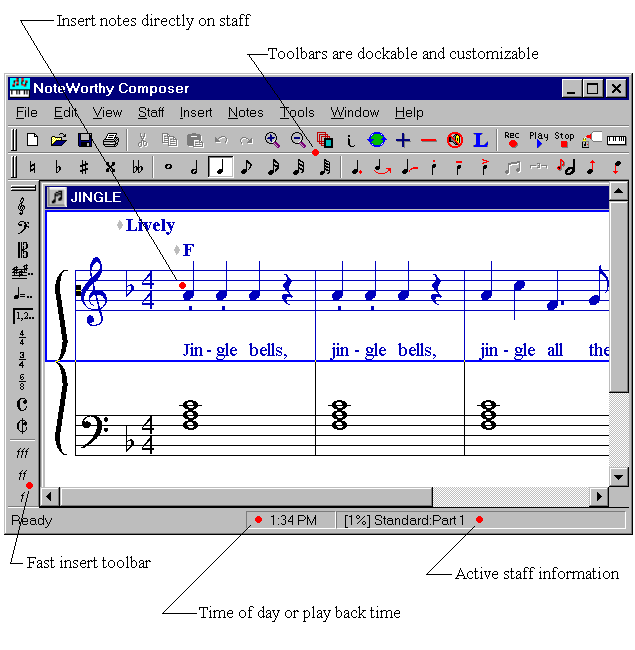
Task: Insert 3/4 time signature from side toolbar
Action: (x=22, y=360)
